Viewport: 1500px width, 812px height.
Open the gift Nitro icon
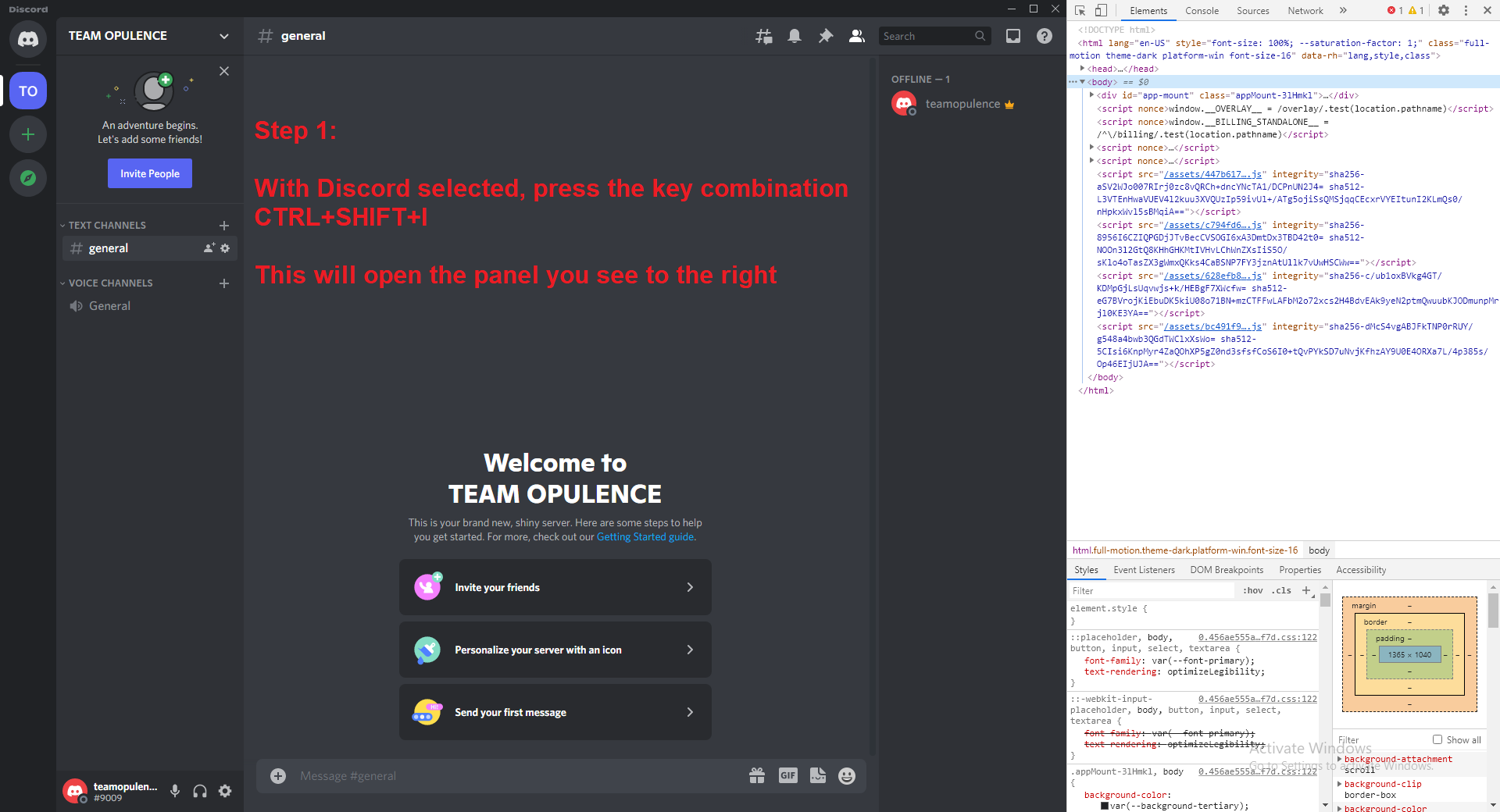tap(757, 775)
